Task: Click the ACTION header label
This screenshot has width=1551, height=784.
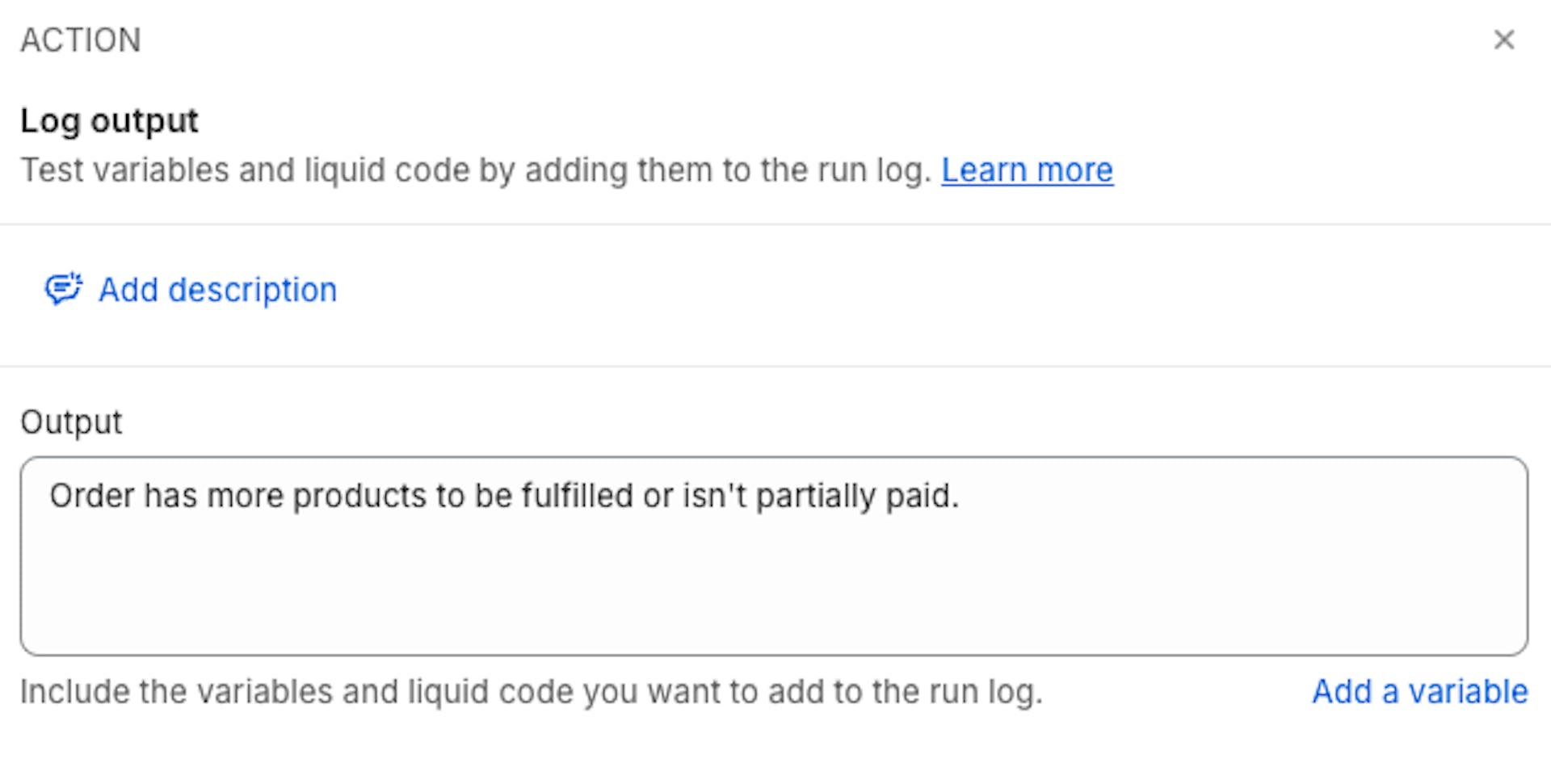Action: [x=81, y=40]
